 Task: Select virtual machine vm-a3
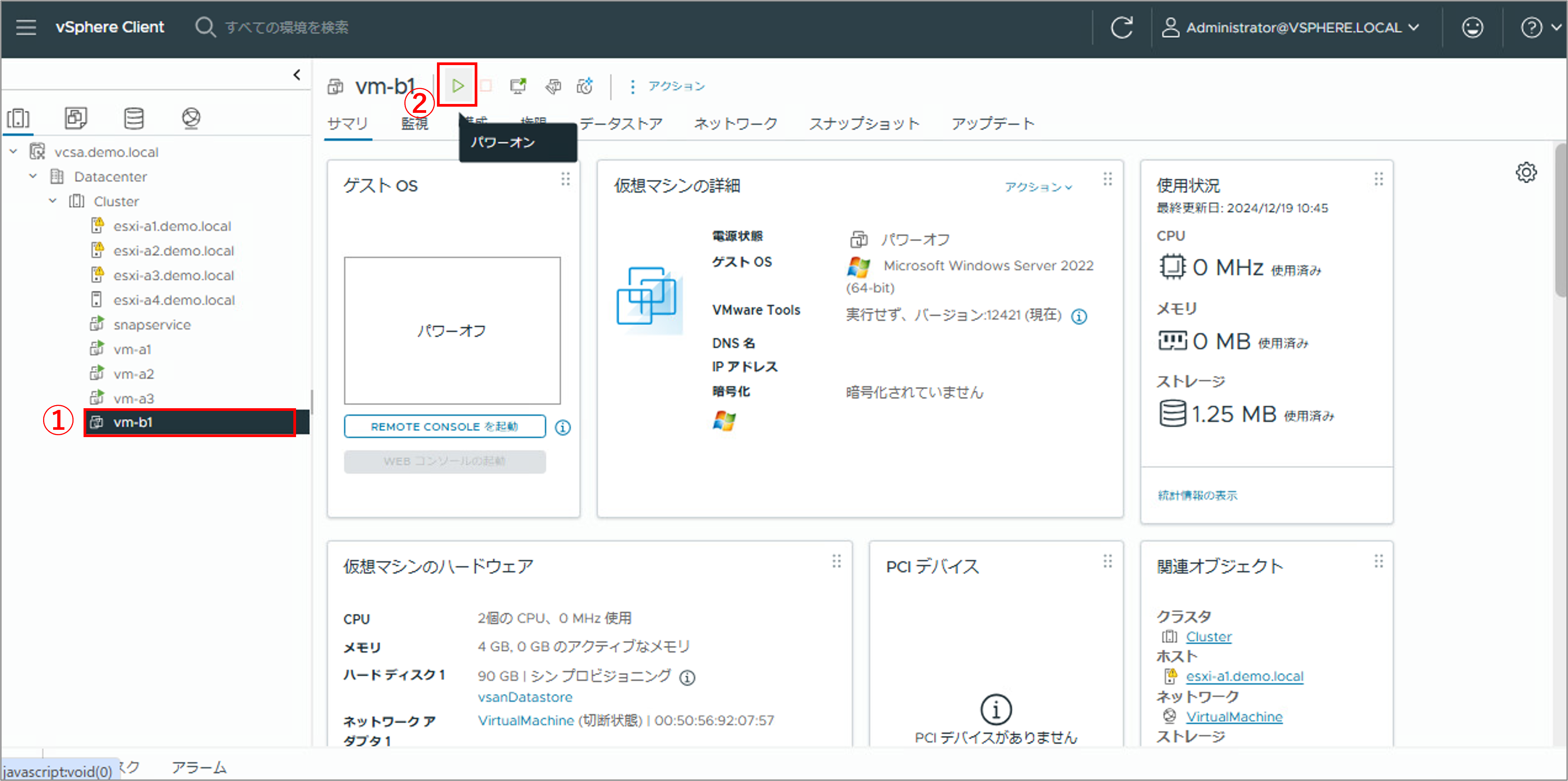(x=133, y=399)
